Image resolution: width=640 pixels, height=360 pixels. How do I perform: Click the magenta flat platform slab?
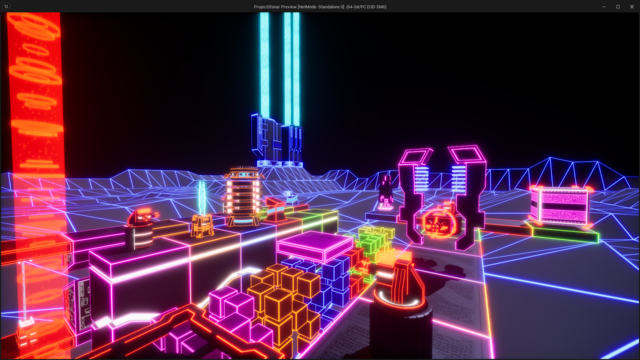[314, 246]
